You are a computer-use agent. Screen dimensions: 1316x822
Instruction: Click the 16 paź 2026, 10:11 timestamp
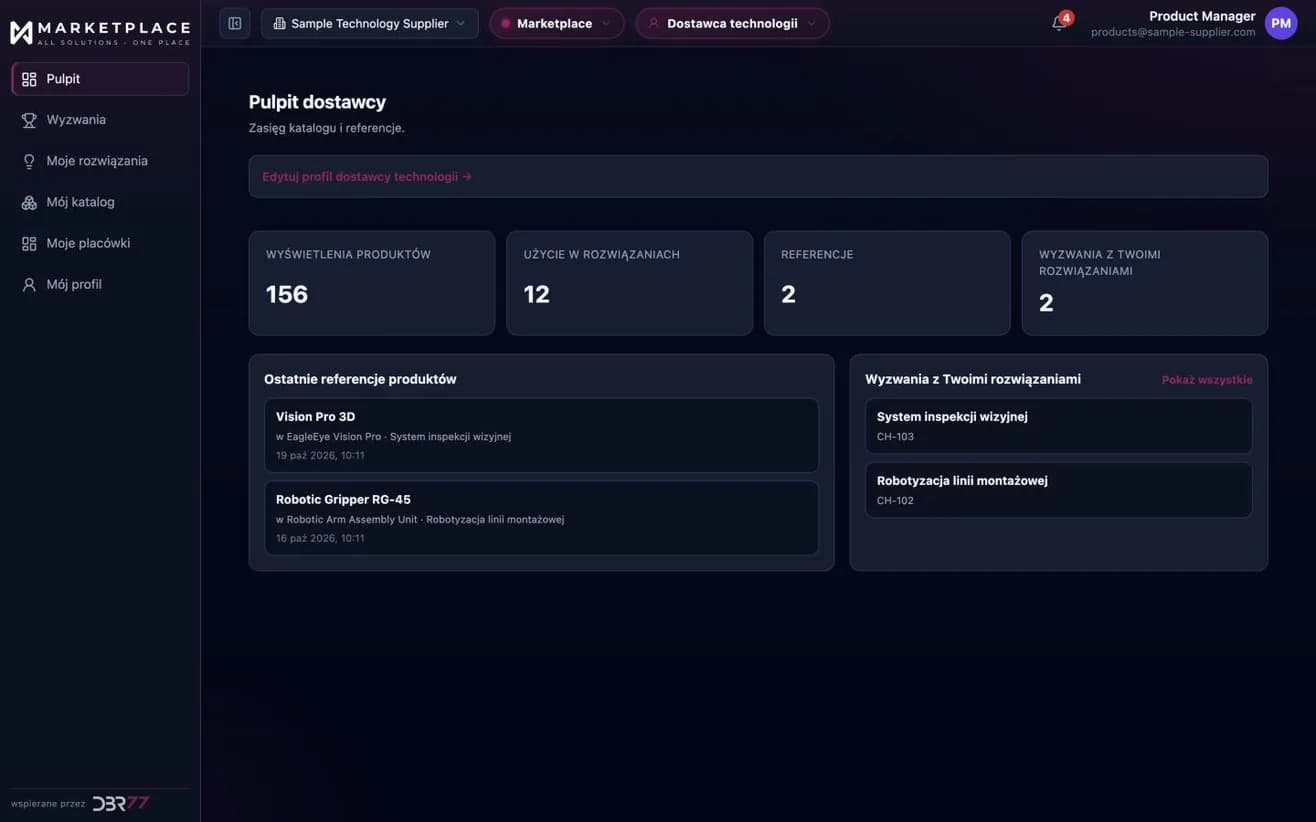(320, 539)
